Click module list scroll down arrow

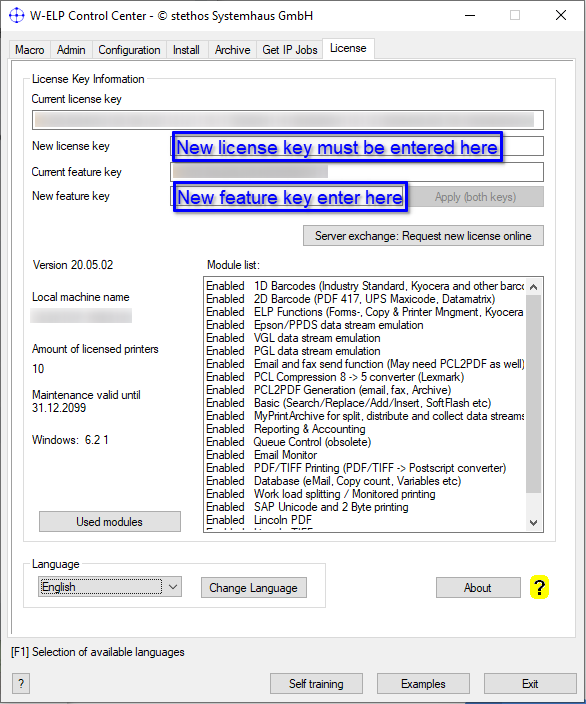tap(533, 523)
